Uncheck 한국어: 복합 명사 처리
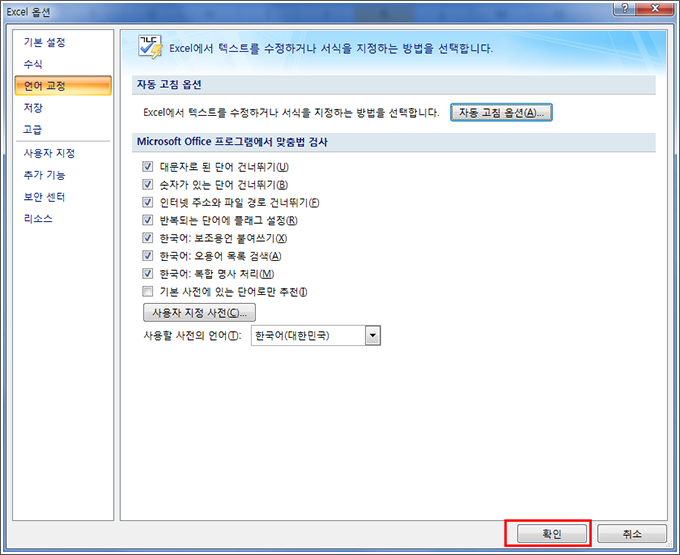This screenshot has width=680, height=555. click(x=147, y=273)
